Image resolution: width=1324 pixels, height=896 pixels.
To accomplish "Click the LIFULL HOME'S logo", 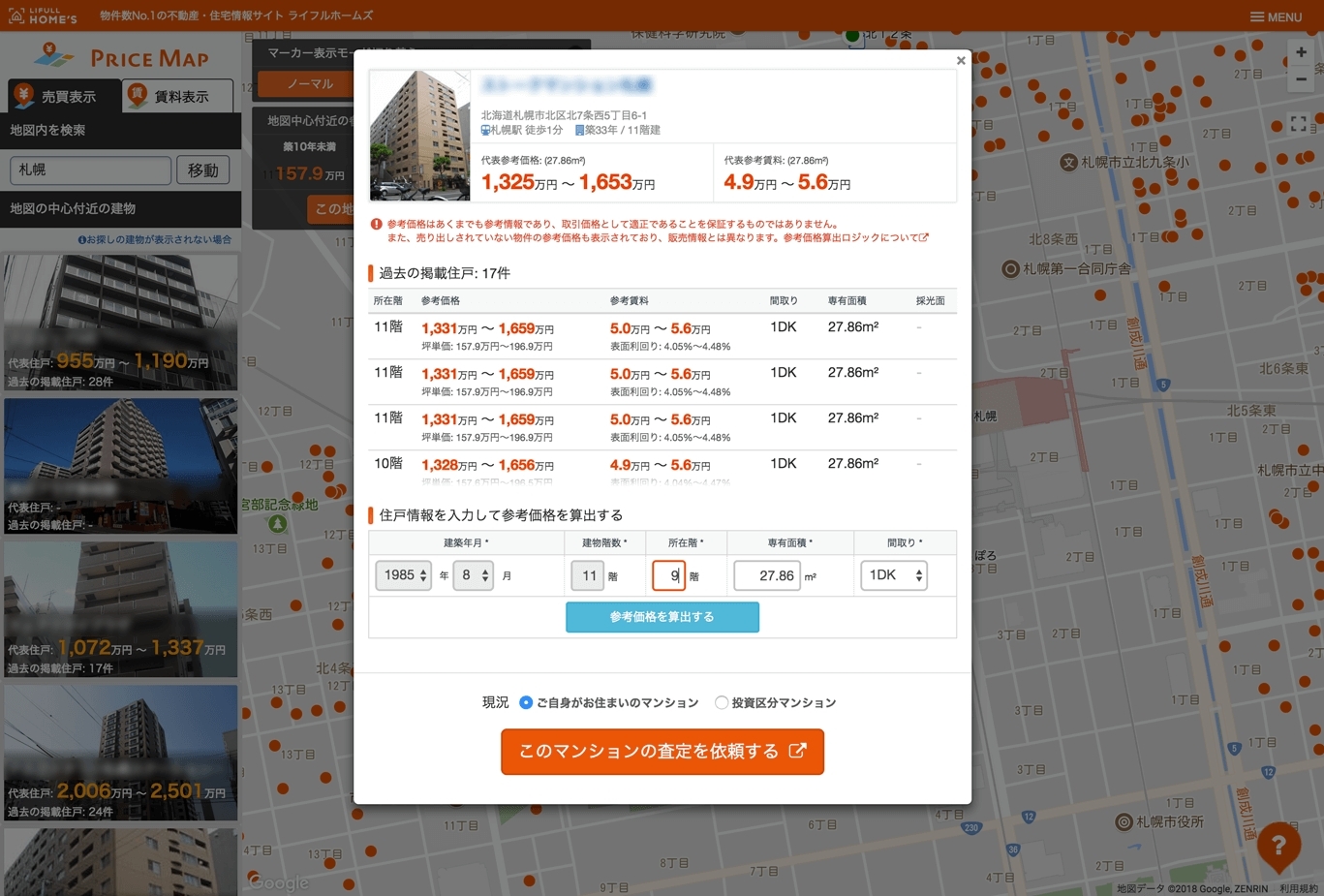I will click(x=43, y=15).
